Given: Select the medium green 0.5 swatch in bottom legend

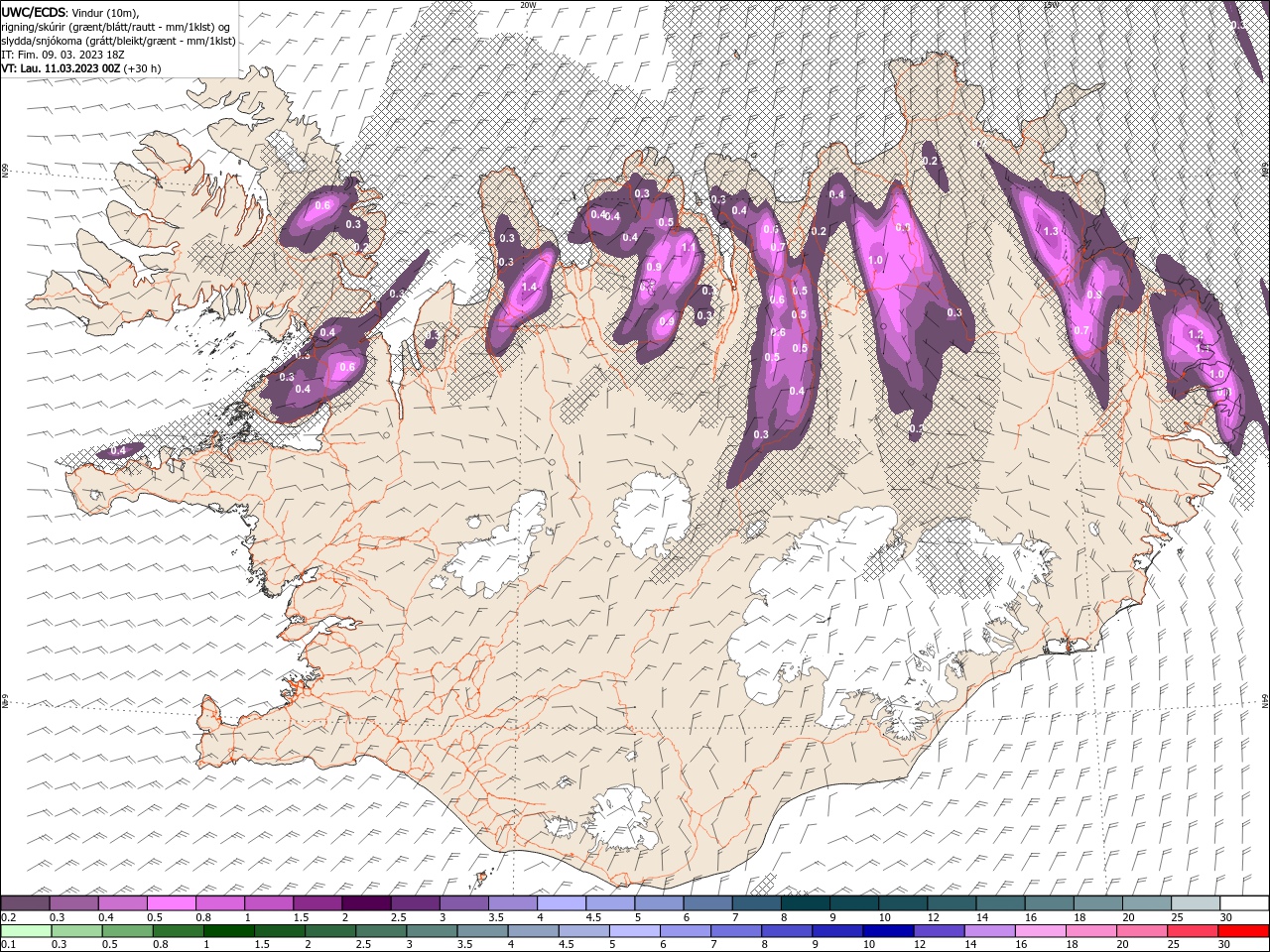Looking at the screenshot, I should coord(126,931).
